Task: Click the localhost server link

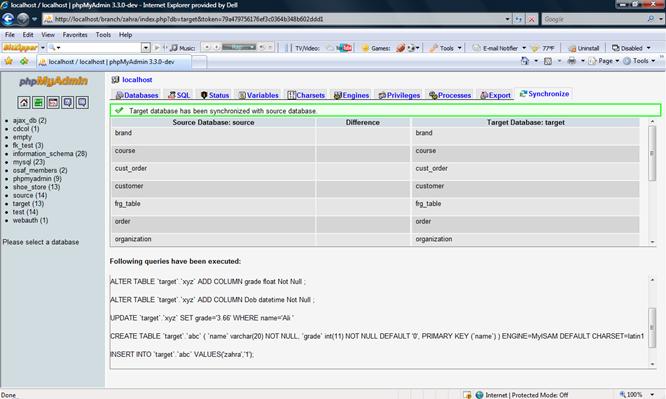Action: point(137,79)
